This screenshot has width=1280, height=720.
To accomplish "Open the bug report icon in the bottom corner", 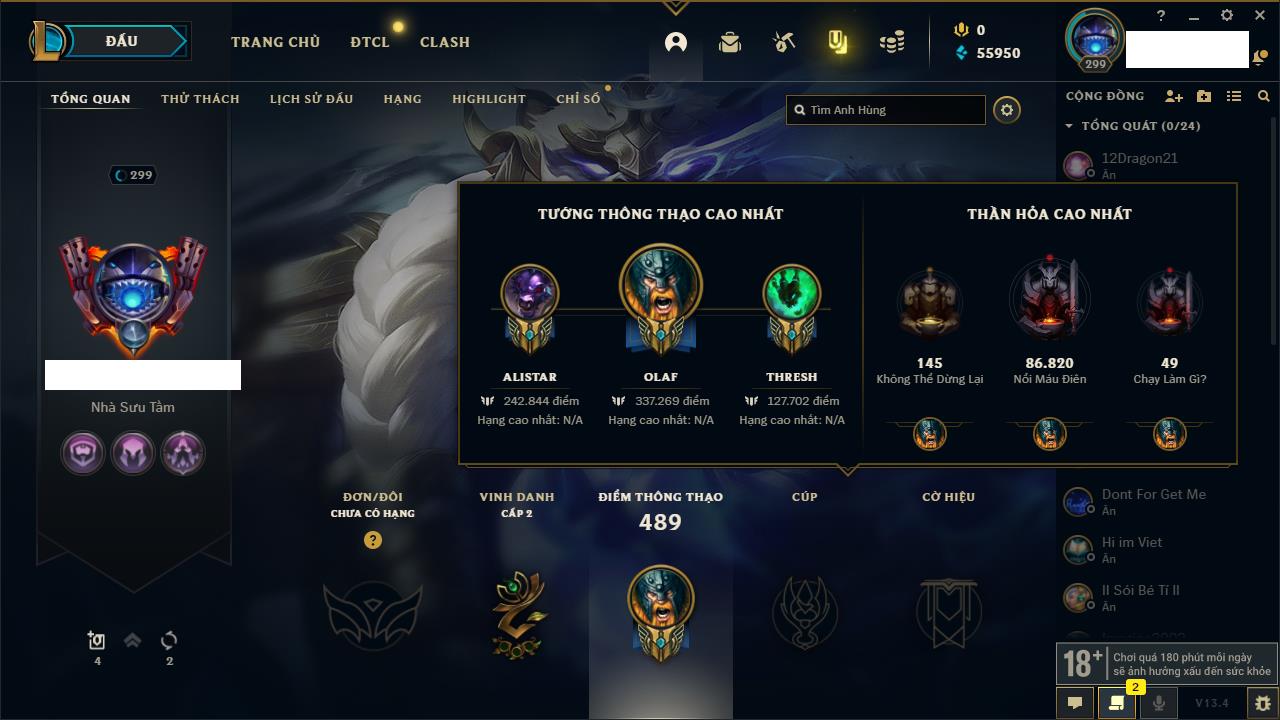I will [x=1263, y=703].
